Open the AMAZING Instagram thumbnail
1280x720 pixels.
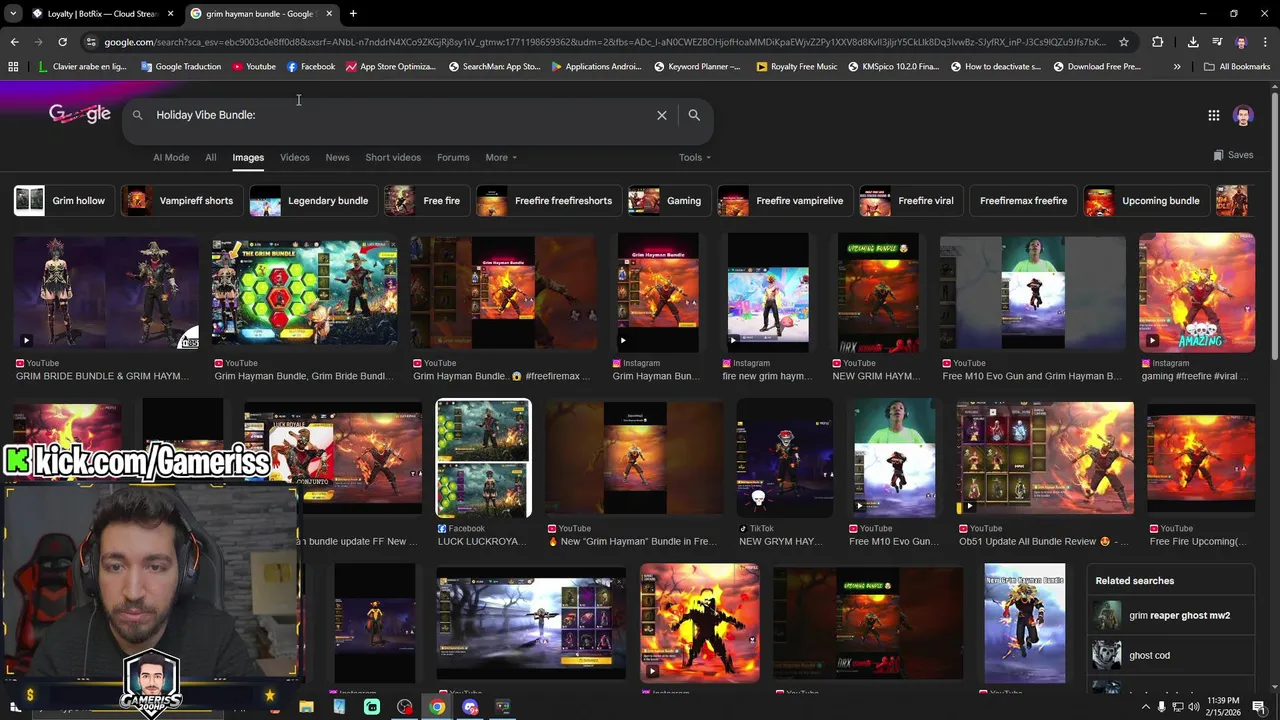pos(1197,293)
